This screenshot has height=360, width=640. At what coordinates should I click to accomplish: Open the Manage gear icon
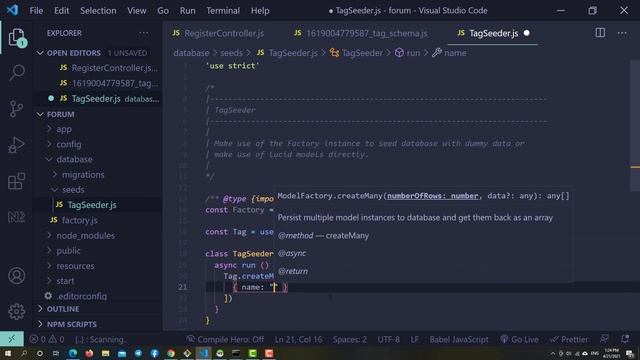click(16, 312)
